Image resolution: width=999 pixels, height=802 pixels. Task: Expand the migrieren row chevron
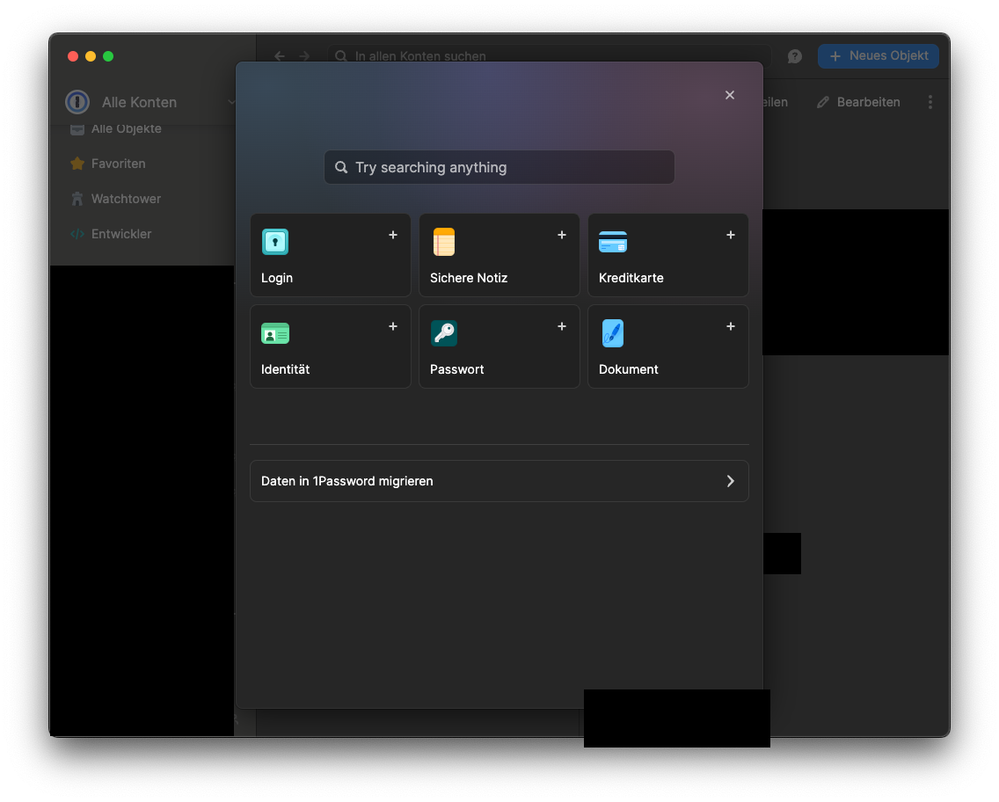730,481
